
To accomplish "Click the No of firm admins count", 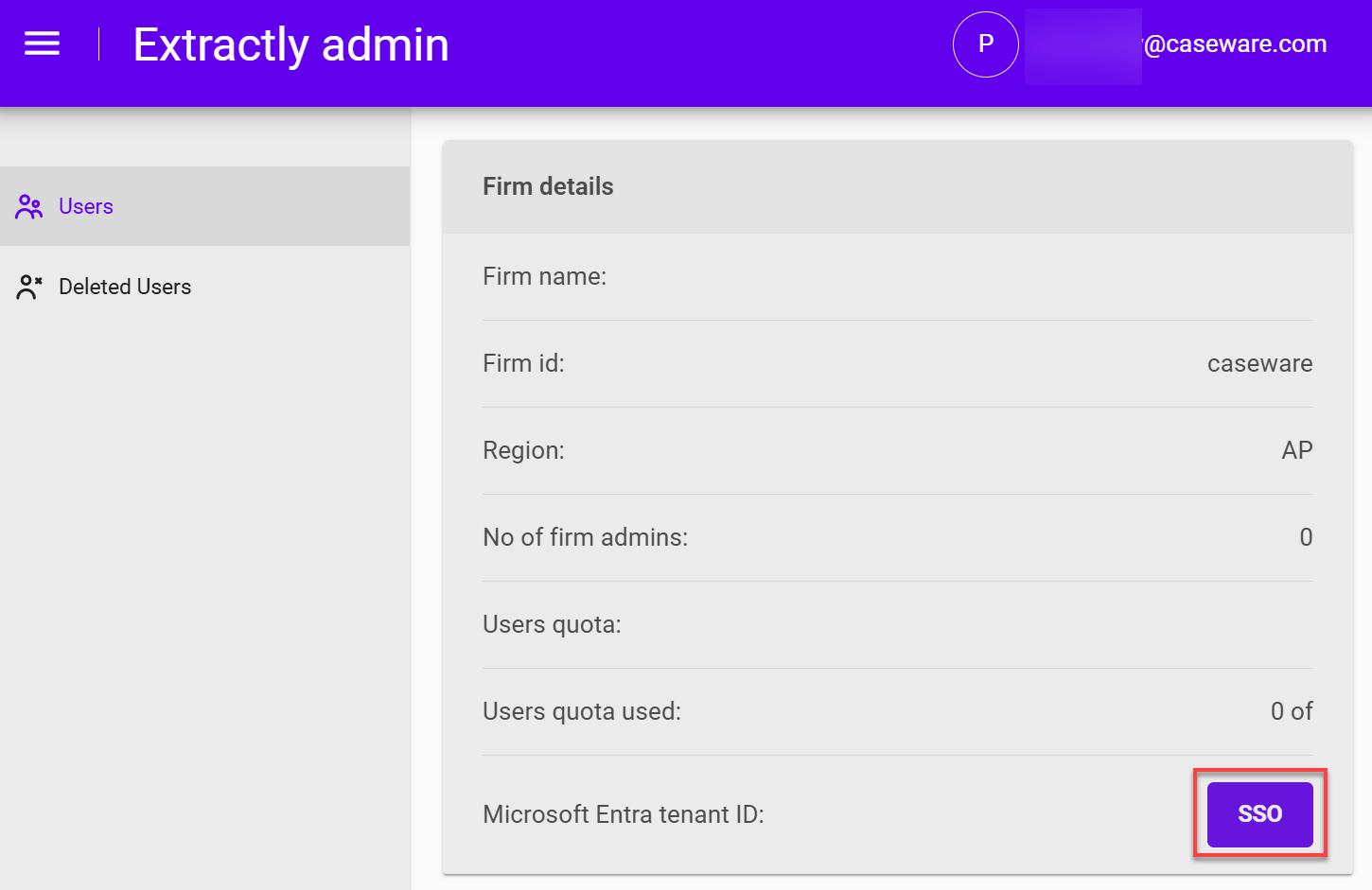I will coord(1306,537).
